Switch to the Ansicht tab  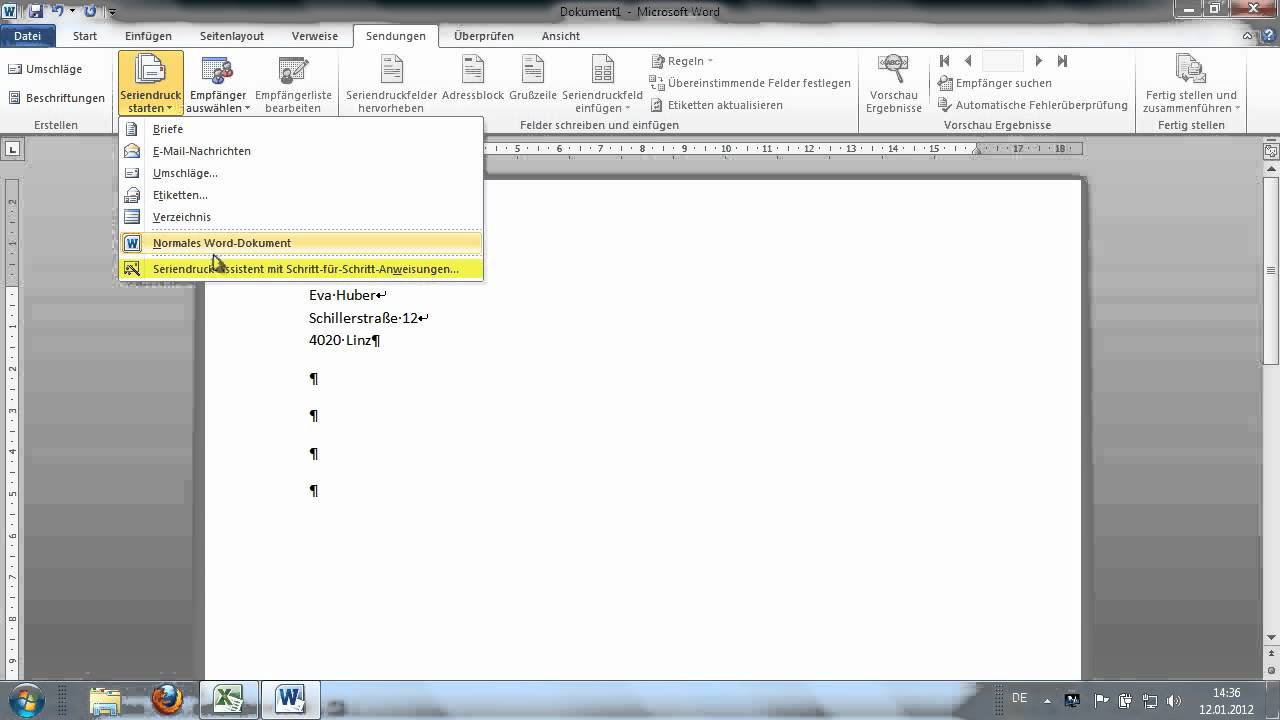pos(561,36)
